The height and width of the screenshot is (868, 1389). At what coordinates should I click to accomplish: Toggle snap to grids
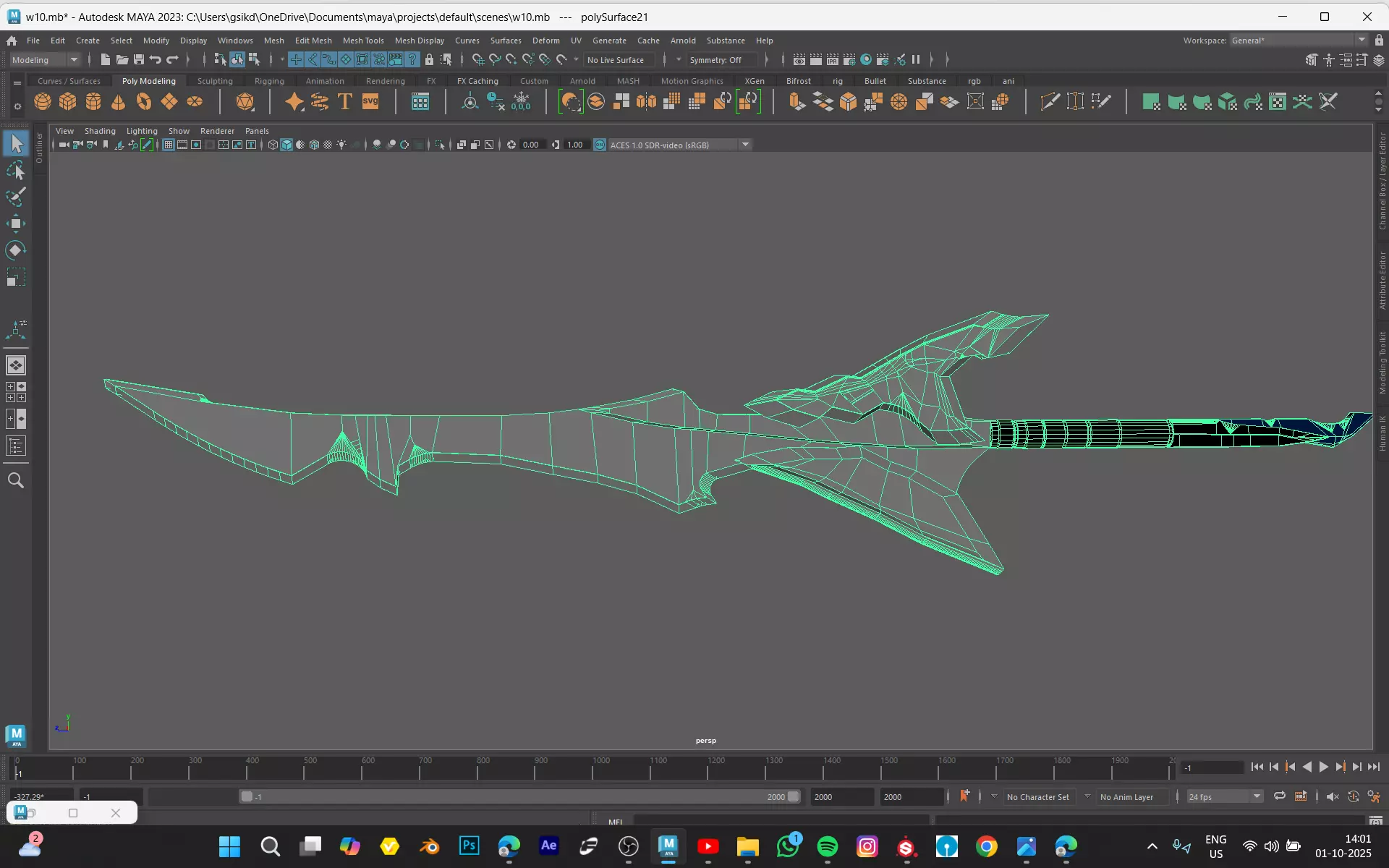(x=478, y=60)
